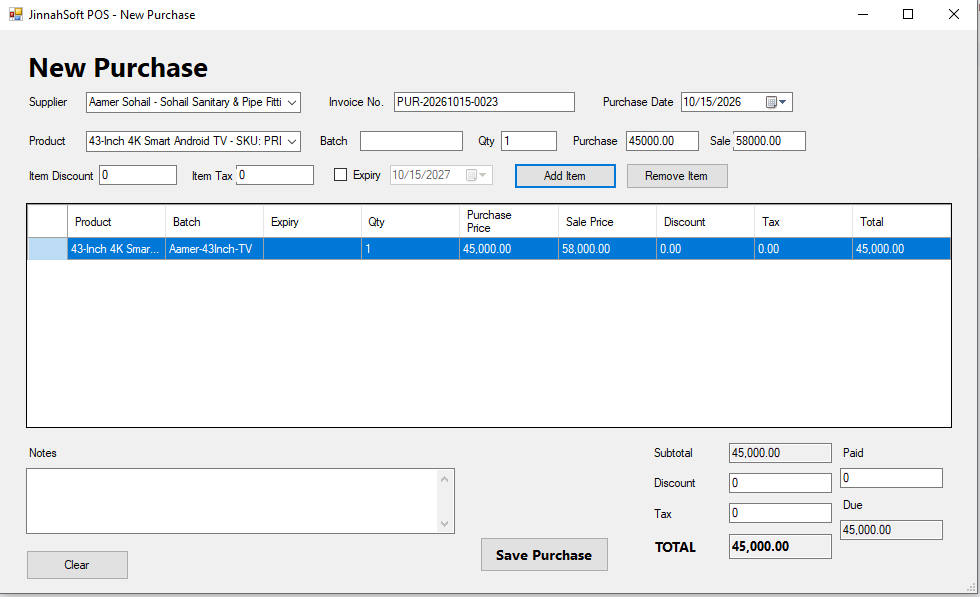Click inside the Notes text area
This screenshot has height=597, width=980.
[232, 501]
